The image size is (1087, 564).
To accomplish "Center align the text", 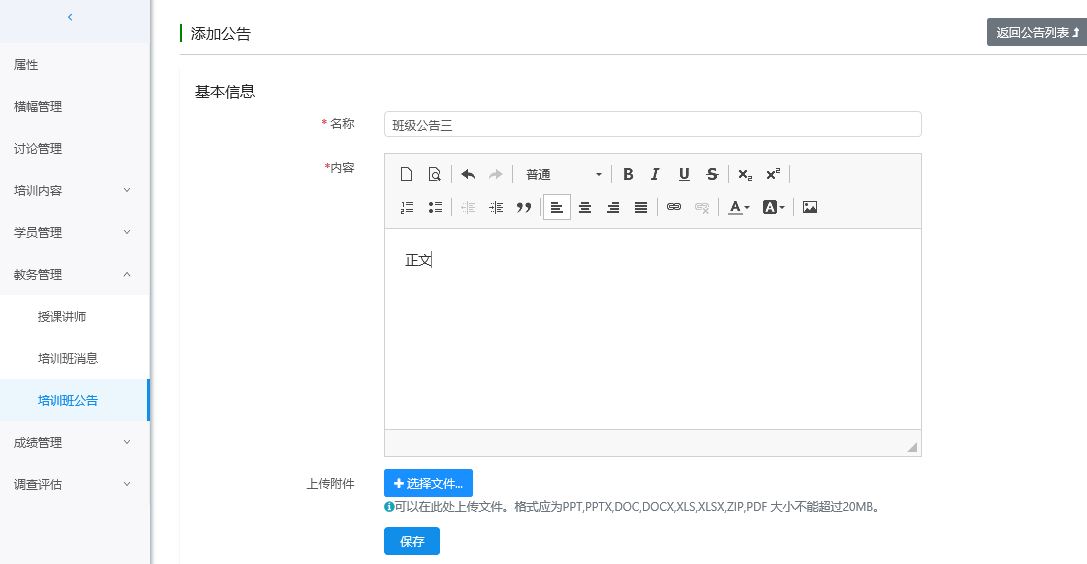I will [x=585, y=207].
